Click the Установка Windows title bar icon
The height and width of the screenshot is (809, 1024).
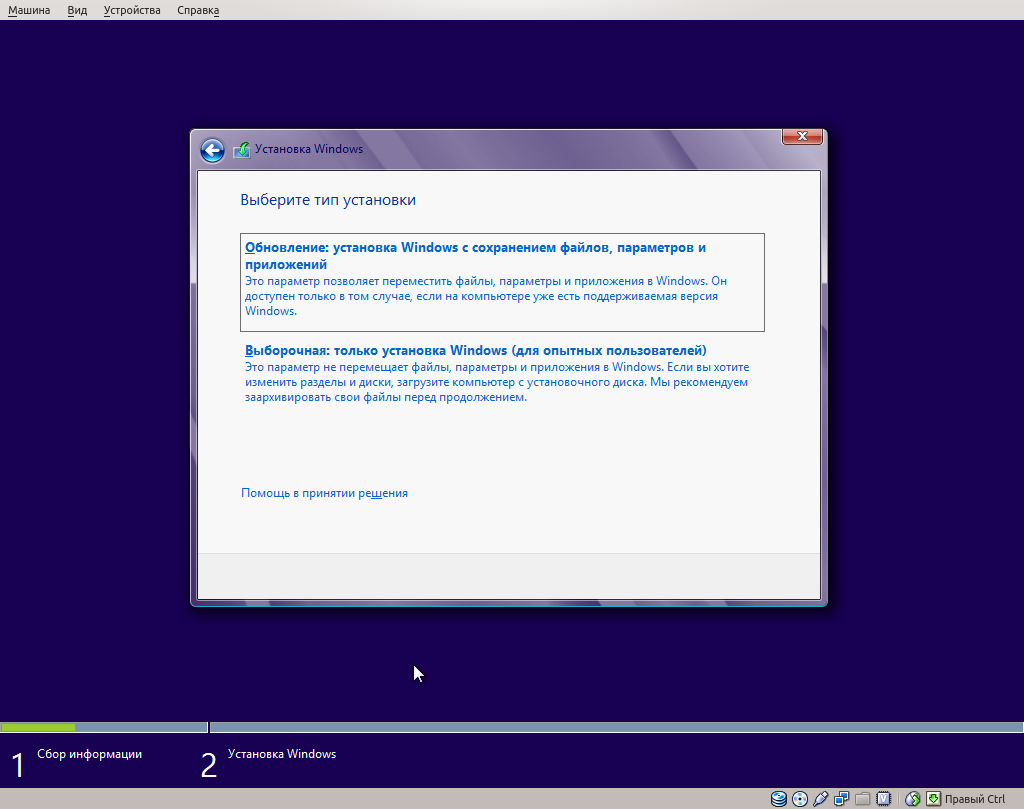[x=241, y=149]
